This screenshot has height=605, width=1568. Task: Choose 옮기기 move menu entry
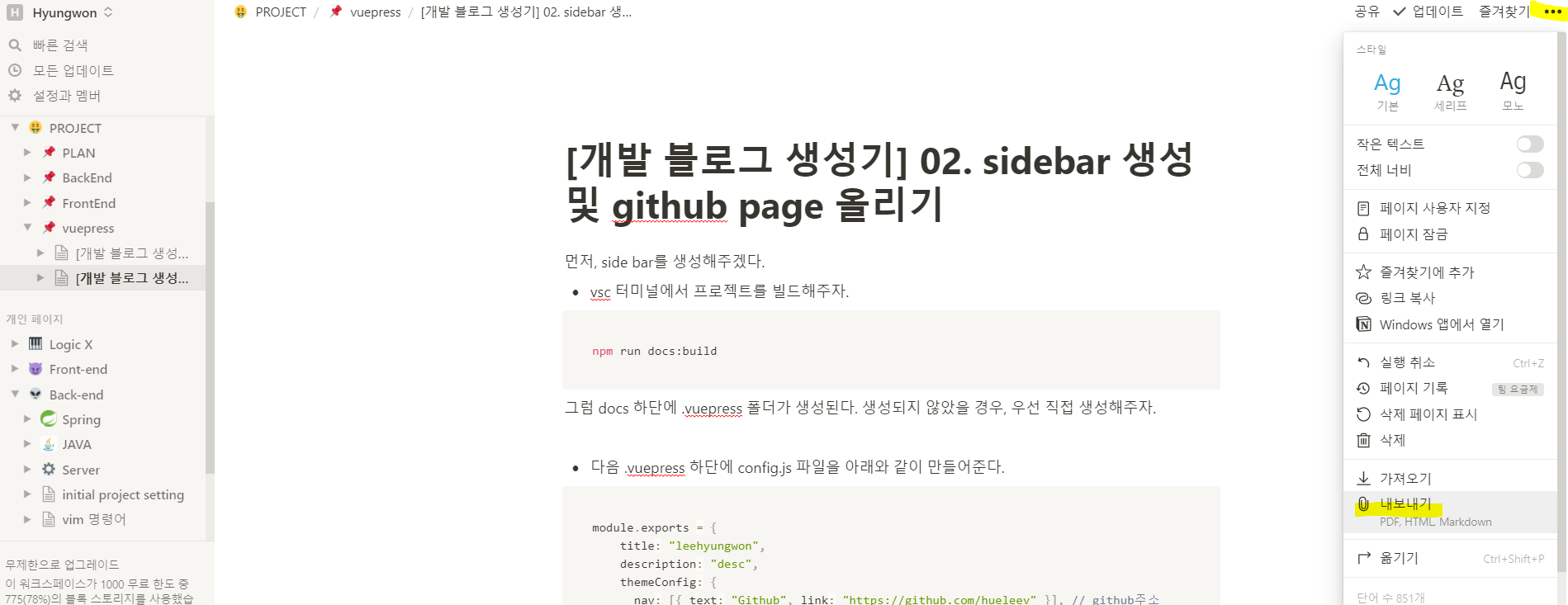click(1450, 558)
